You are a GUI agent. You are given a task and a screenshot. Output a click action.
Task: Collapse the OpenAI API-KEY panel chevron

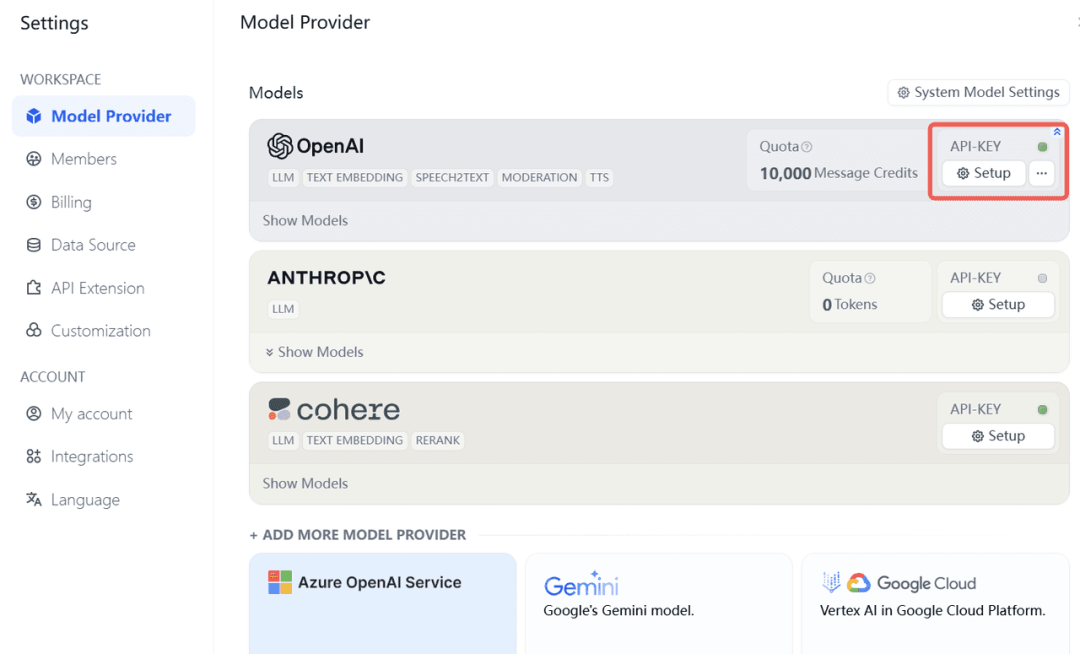1057,131
